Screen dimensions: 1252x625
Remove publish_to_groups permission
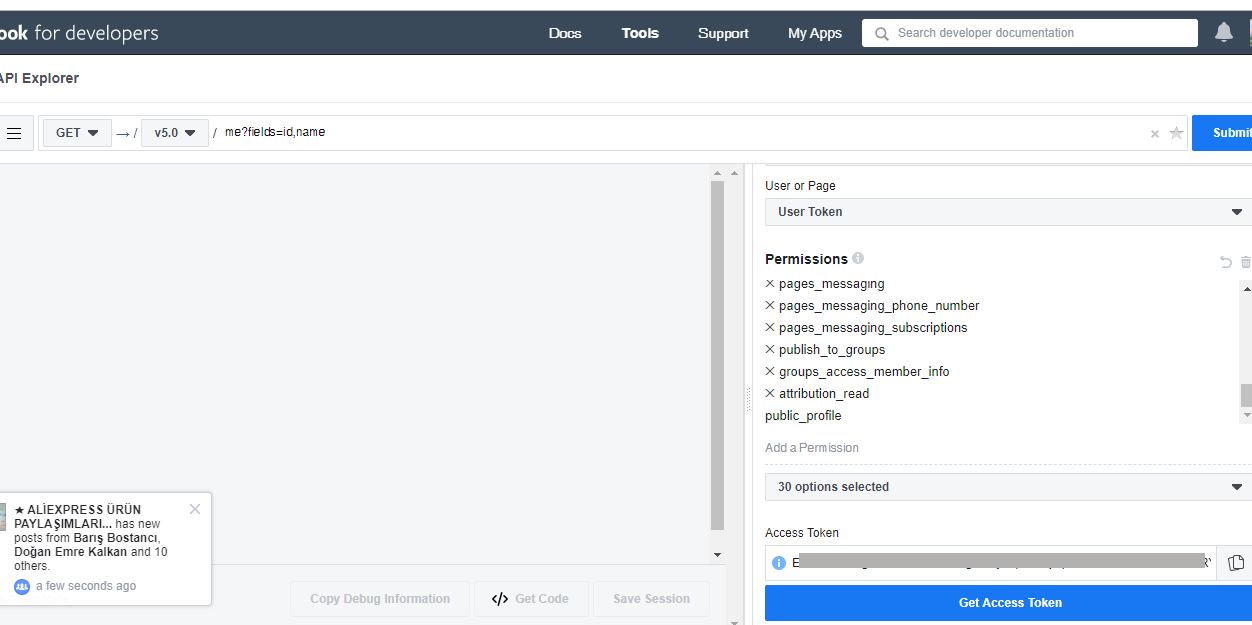tap(770, 350)
